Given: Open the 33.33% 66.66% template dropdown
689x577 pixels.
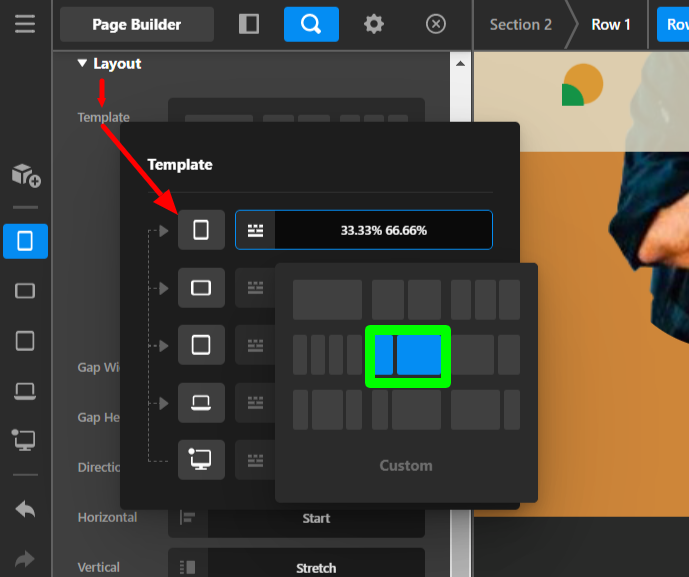Looking at the screenshot, I should pos(364,230).
